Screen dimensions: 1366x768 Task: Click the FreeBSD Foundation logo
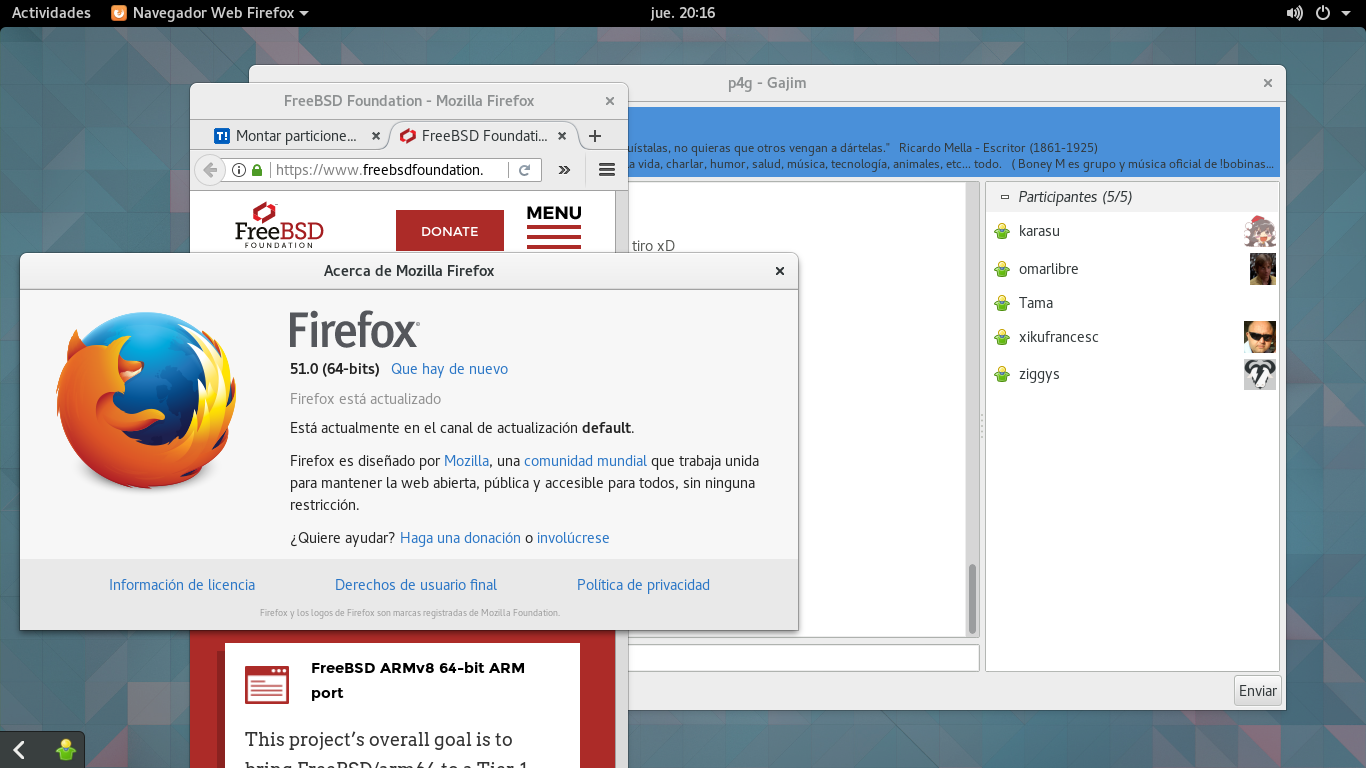tap(279, 225)
